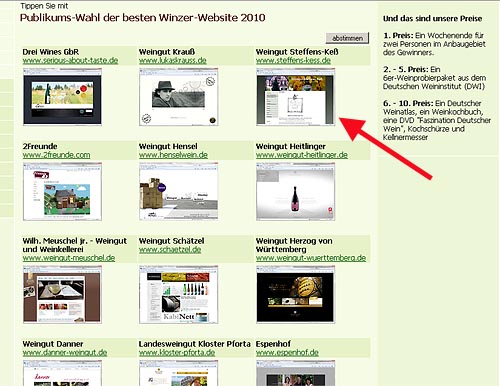Click the 2Freunde heading
This screenshot has height=386, width=500.
click(40, 146)
